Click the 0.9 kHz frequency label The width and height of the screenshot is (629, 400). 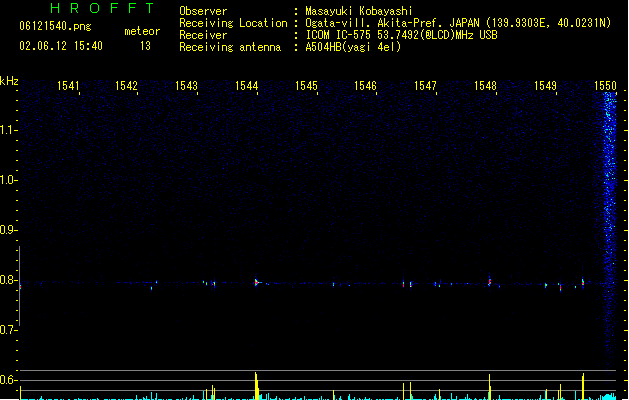click(8, 230)
